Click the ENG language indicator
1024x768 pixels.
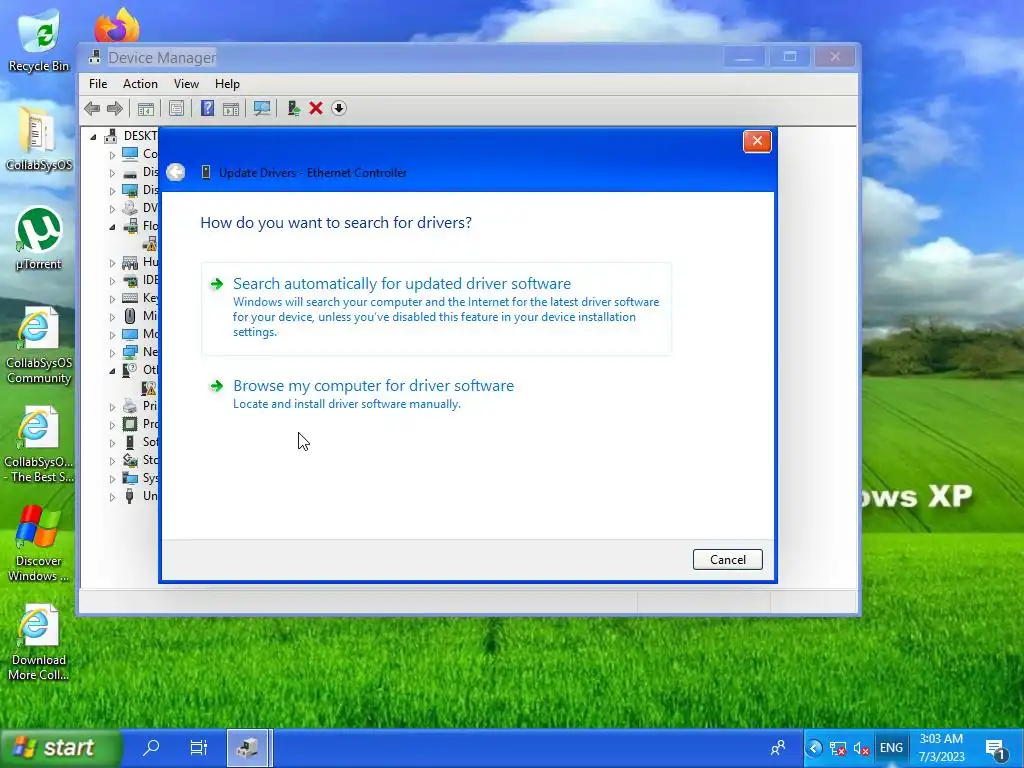click(x=891, y=748)
